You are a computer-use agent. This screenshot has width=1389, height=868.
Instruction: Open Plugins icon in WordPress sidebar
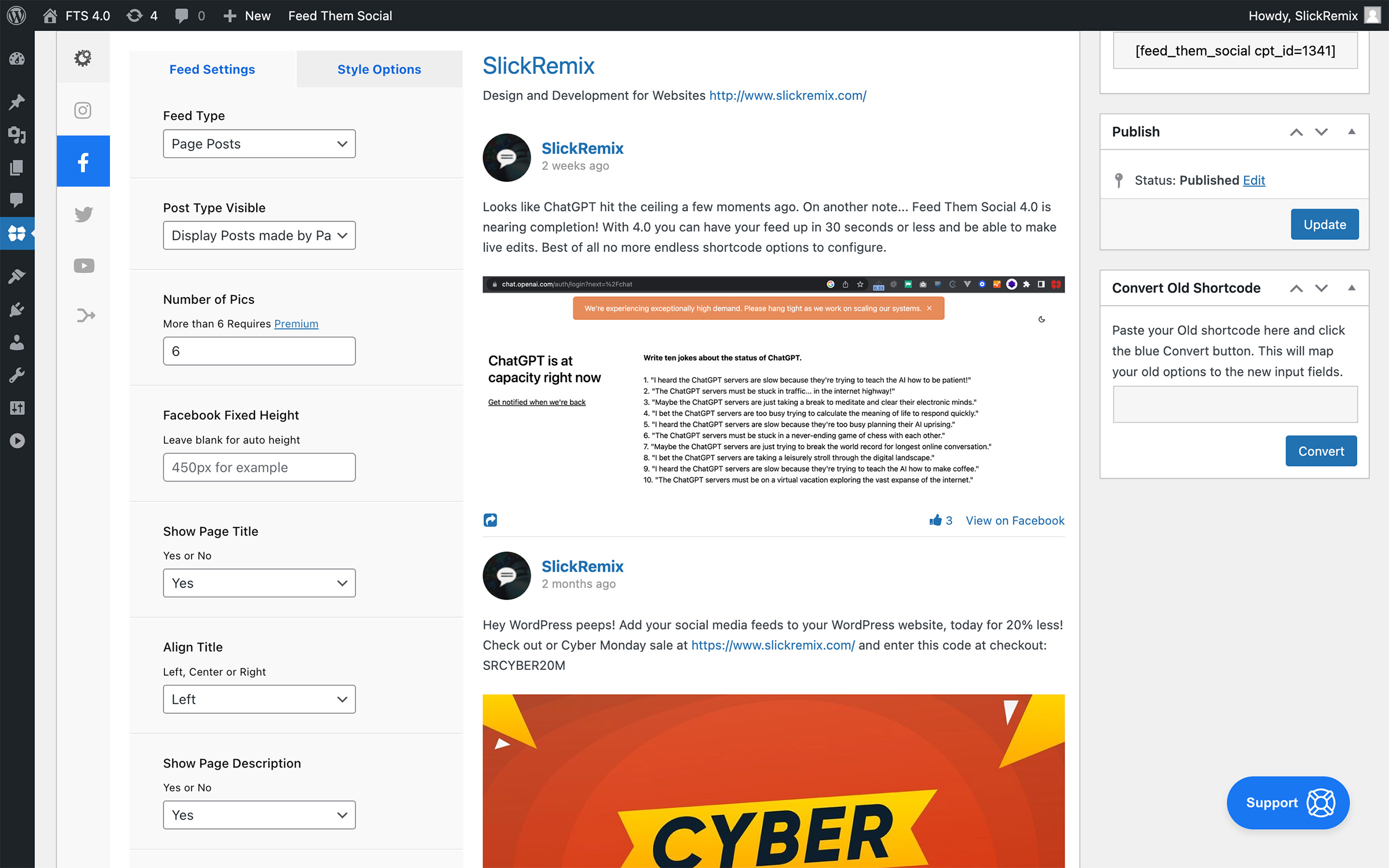click(17, 309)
